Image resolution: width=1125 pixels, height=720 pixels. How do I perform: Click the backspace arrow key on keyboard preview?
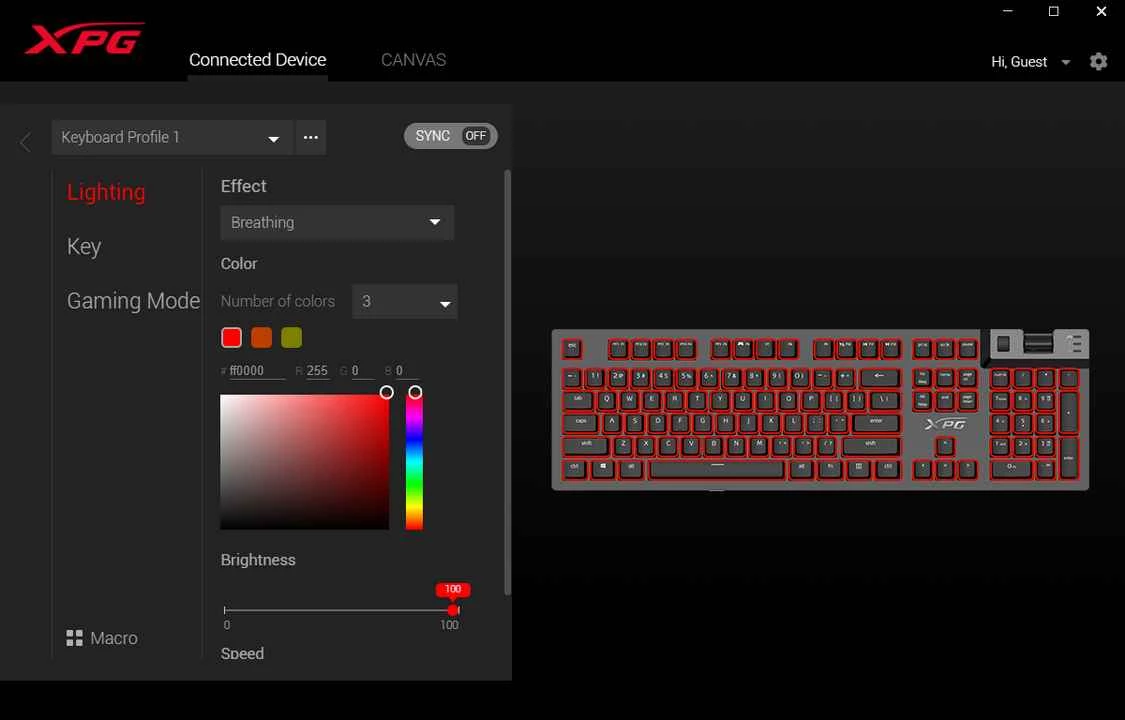click(880, 376)
